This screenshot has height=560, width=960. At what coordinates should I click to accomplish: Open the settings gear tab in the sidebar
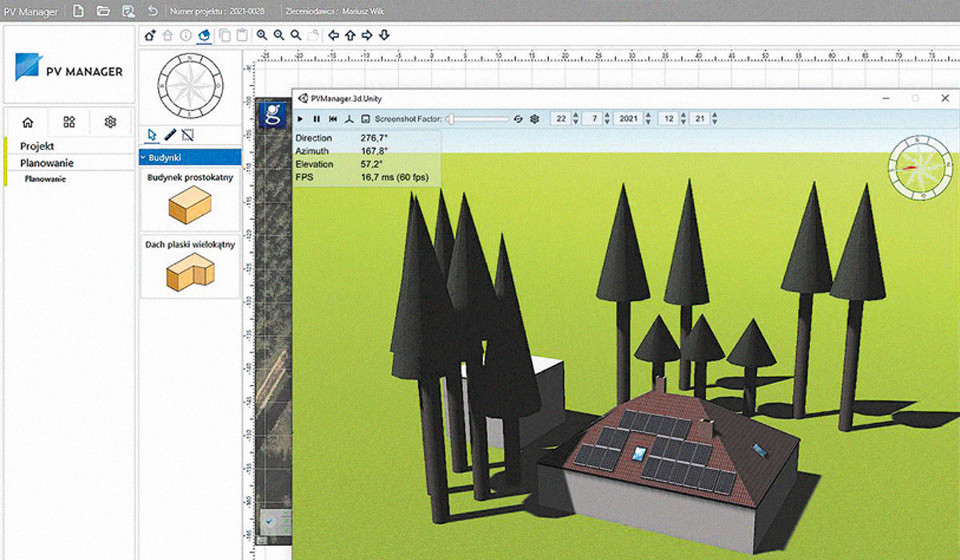coord(110,122)
